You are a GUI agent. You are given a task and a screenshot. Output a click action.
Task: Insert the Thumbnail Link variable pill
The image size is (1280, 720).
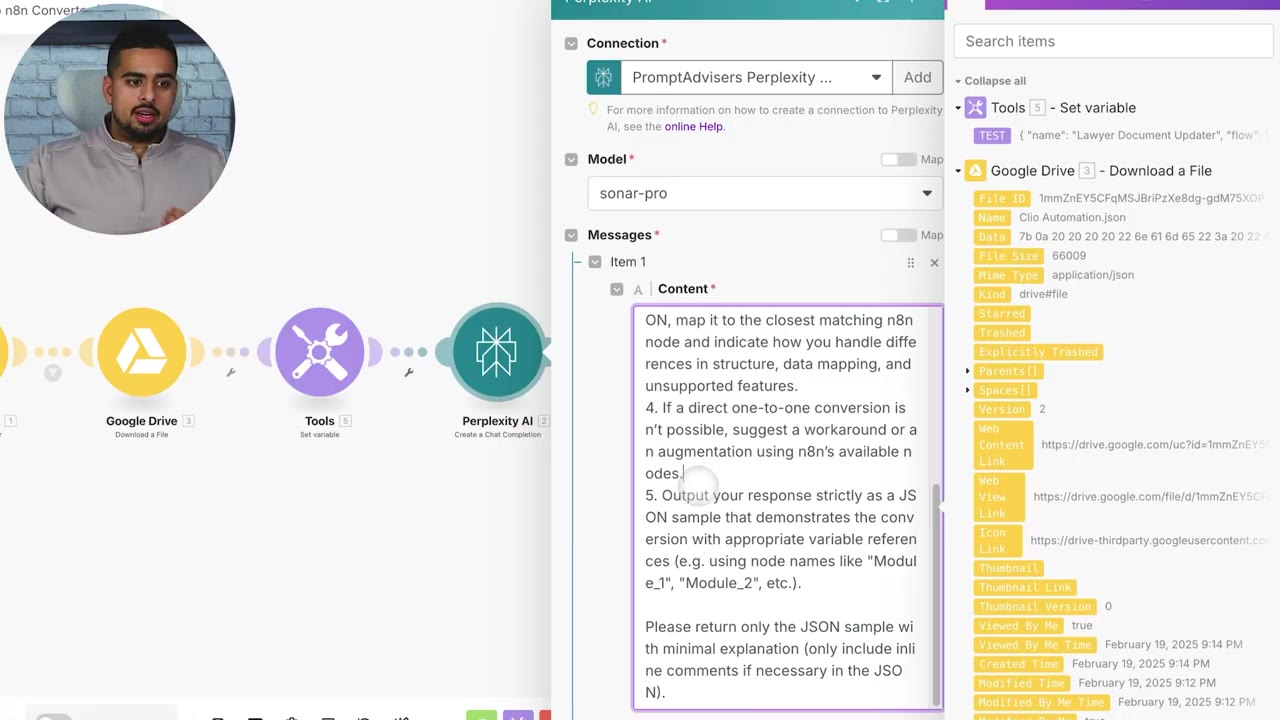click(x=1025, y=587)
